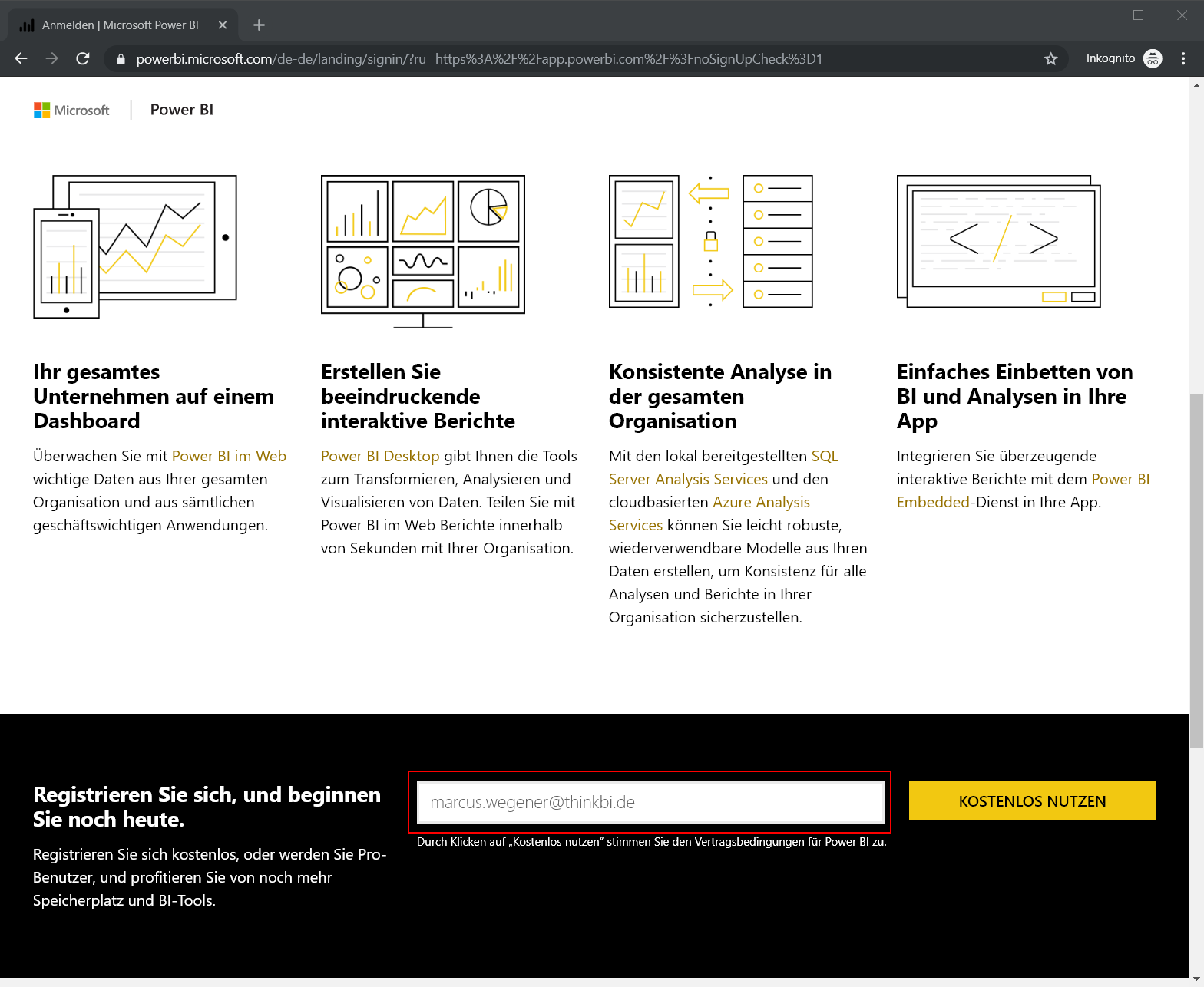Click the dashboard devices illustration
The height and width of the screenshot is (987, 1204).
pyautogui.click(x=135, y=246)
